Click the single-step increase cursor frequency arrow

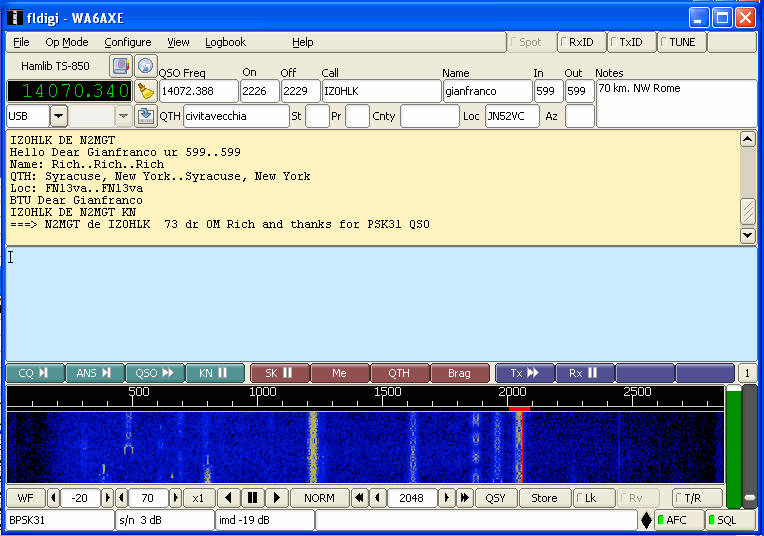446,498
